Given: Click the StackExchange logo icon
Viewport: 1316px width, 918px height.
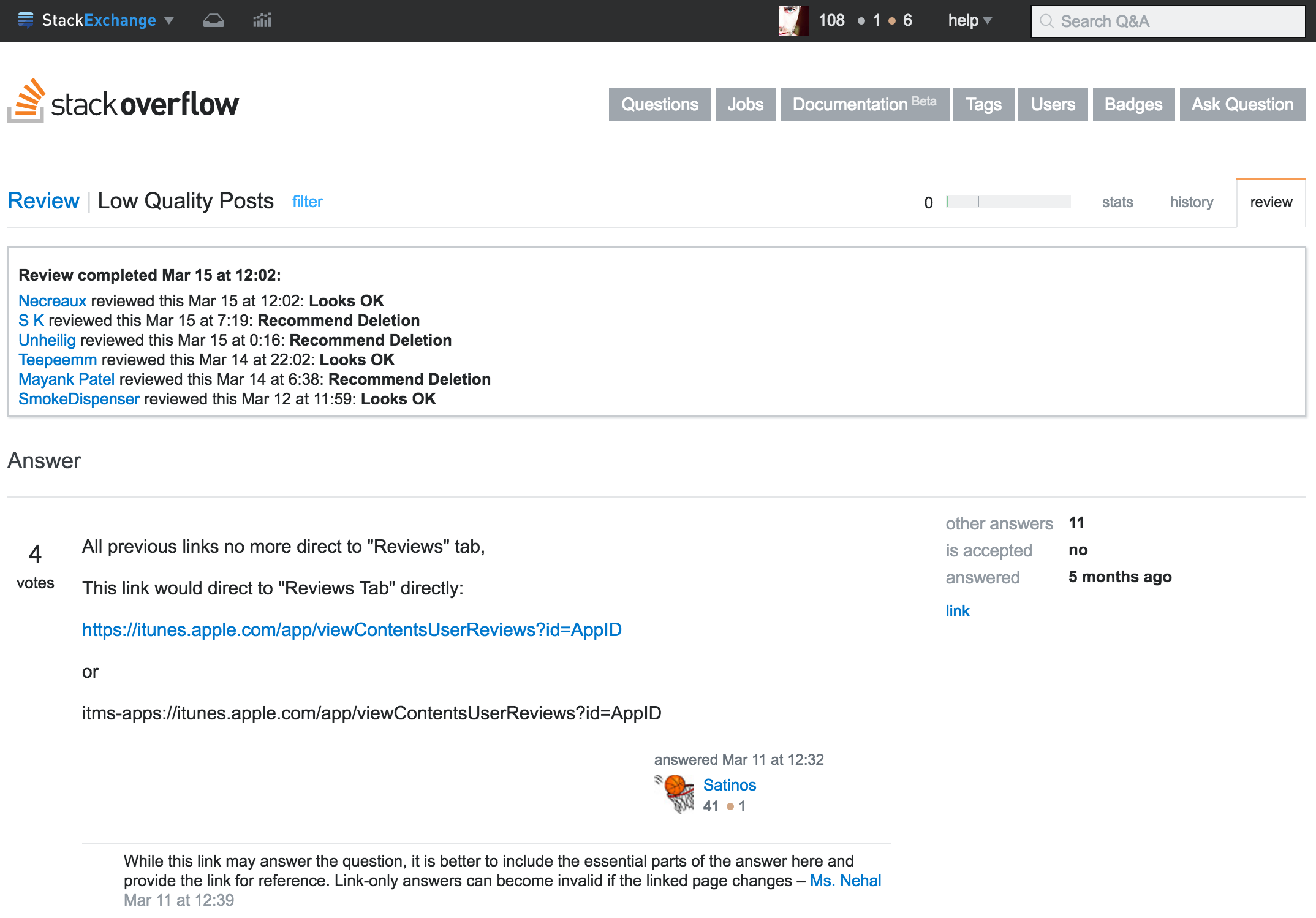Looking at the screenshot, I should [x=26, y=20].
